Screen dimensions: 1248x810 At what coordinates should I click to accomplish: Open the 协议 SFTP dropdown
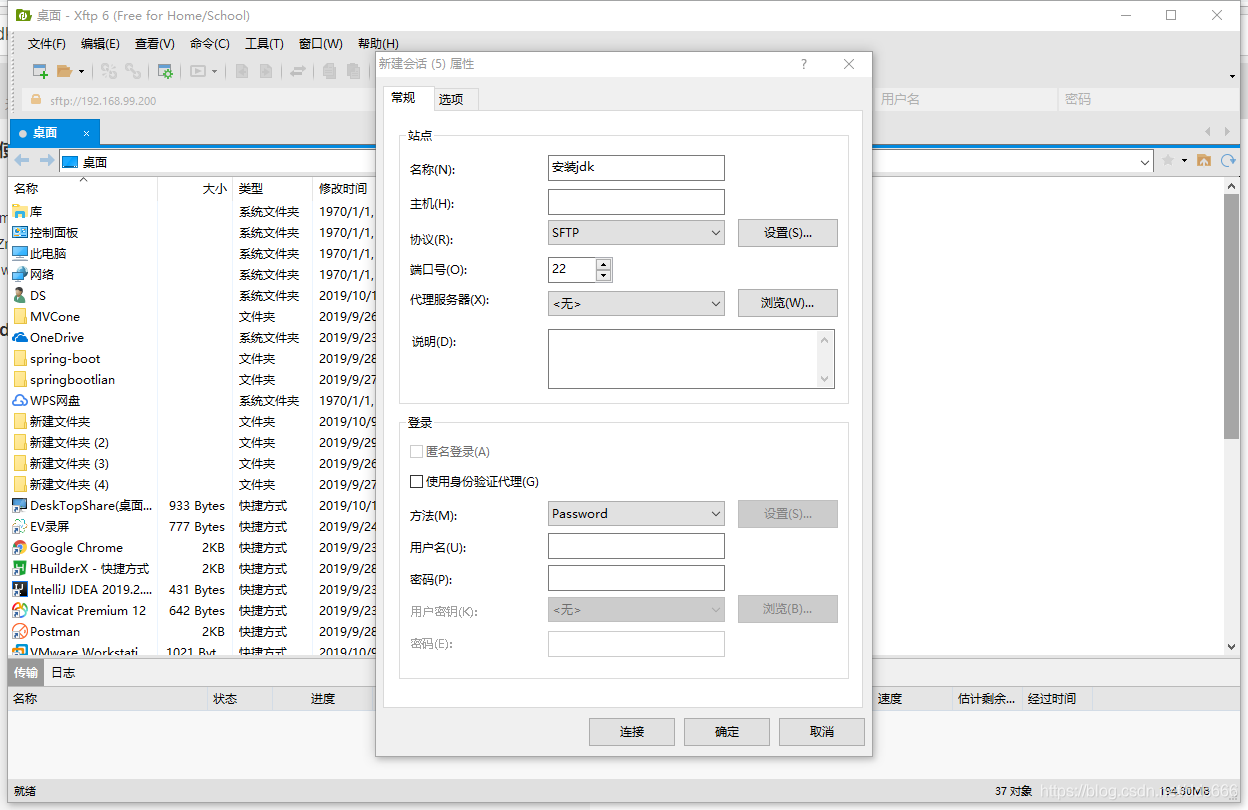click(636, 233)
